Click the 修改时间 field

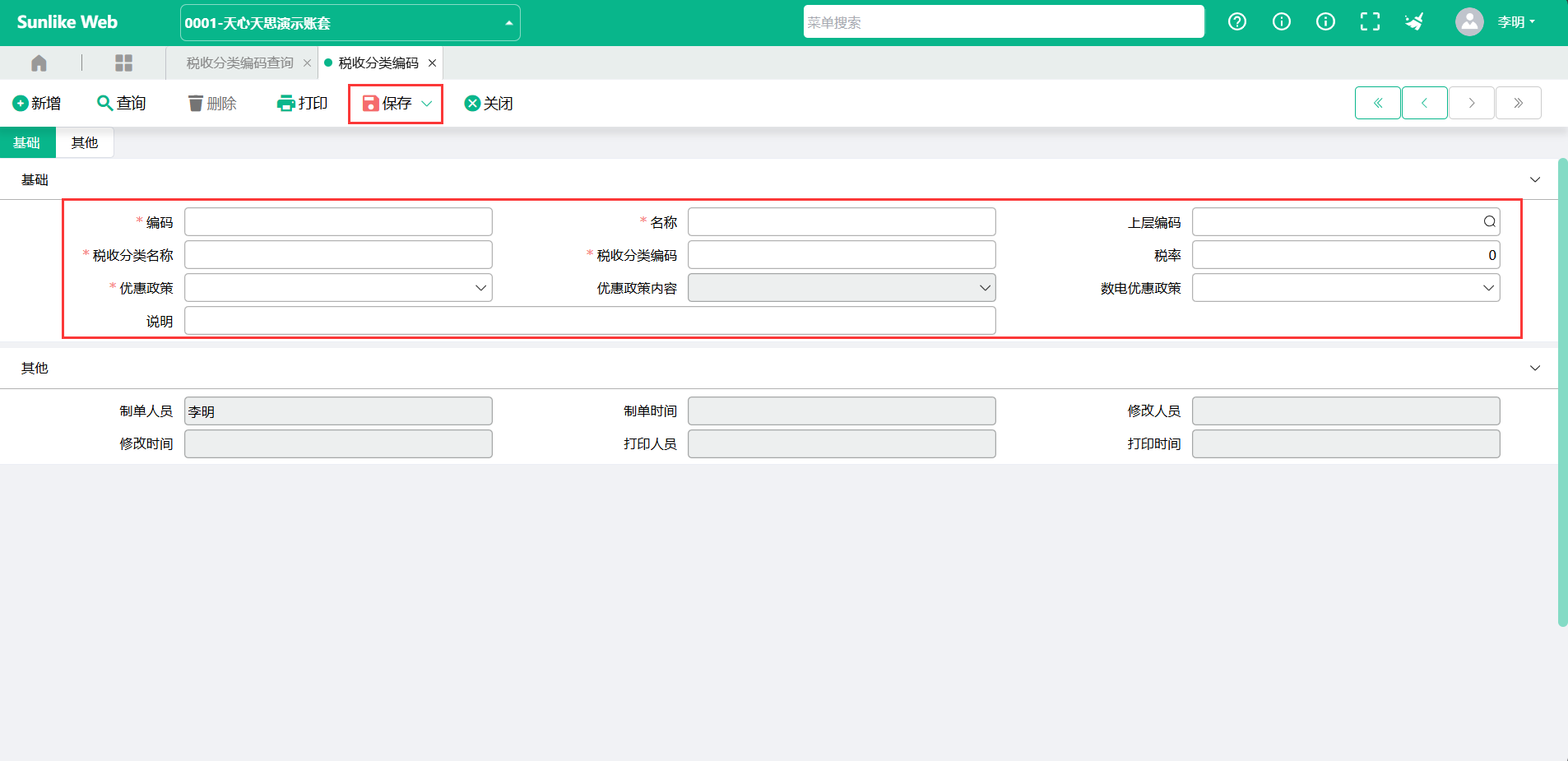click(x=338, y=444)
